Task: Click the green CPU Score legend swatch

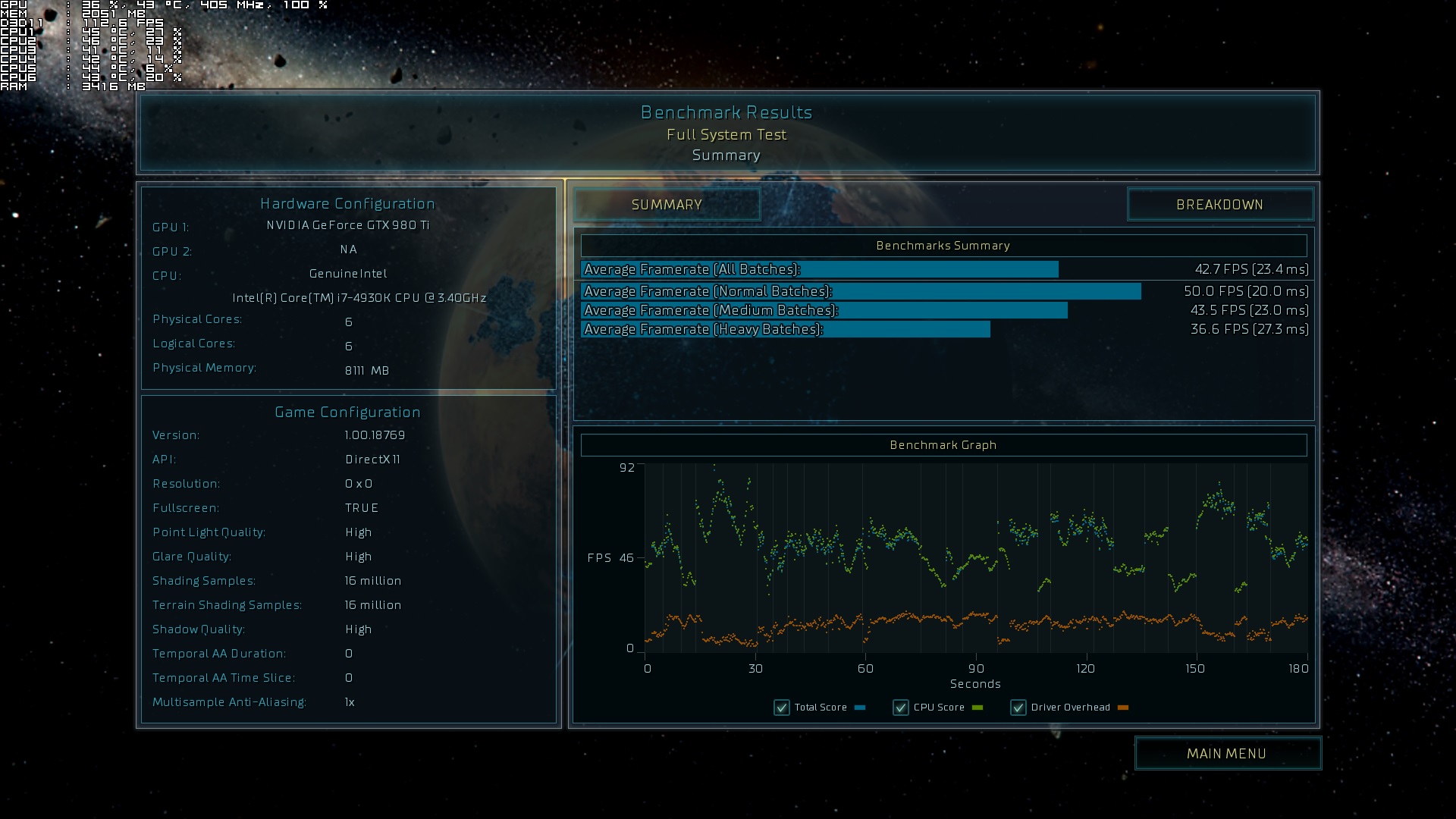Action: point(977,708)
